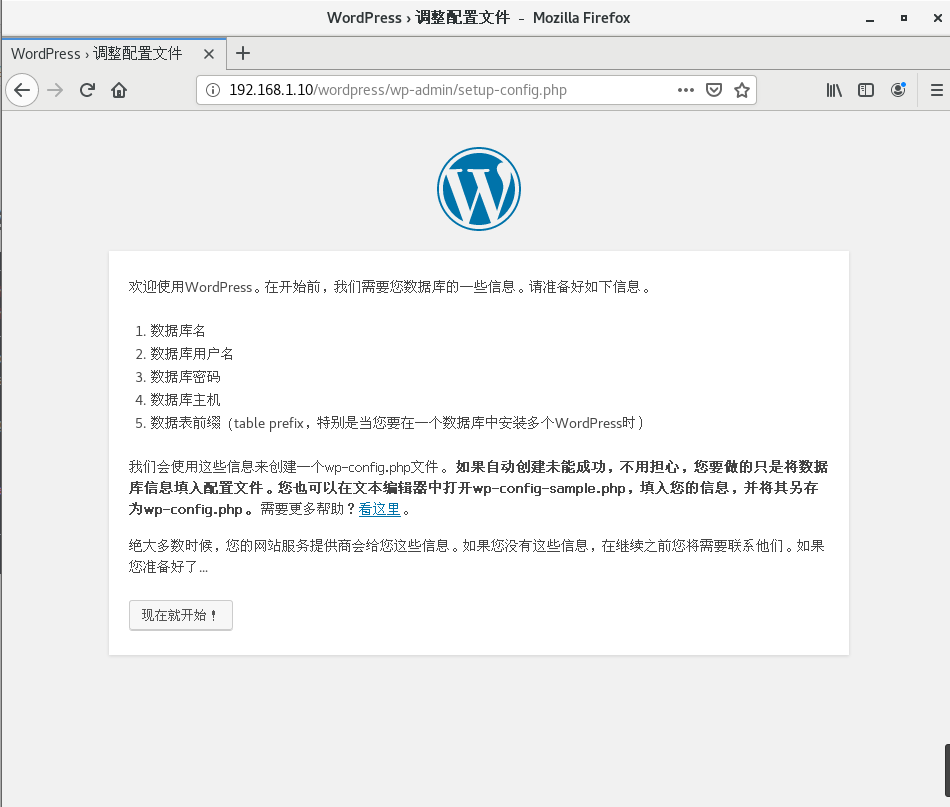Save page to Pocket
This screenshot has width=950, height=807.
click(714, 90)
